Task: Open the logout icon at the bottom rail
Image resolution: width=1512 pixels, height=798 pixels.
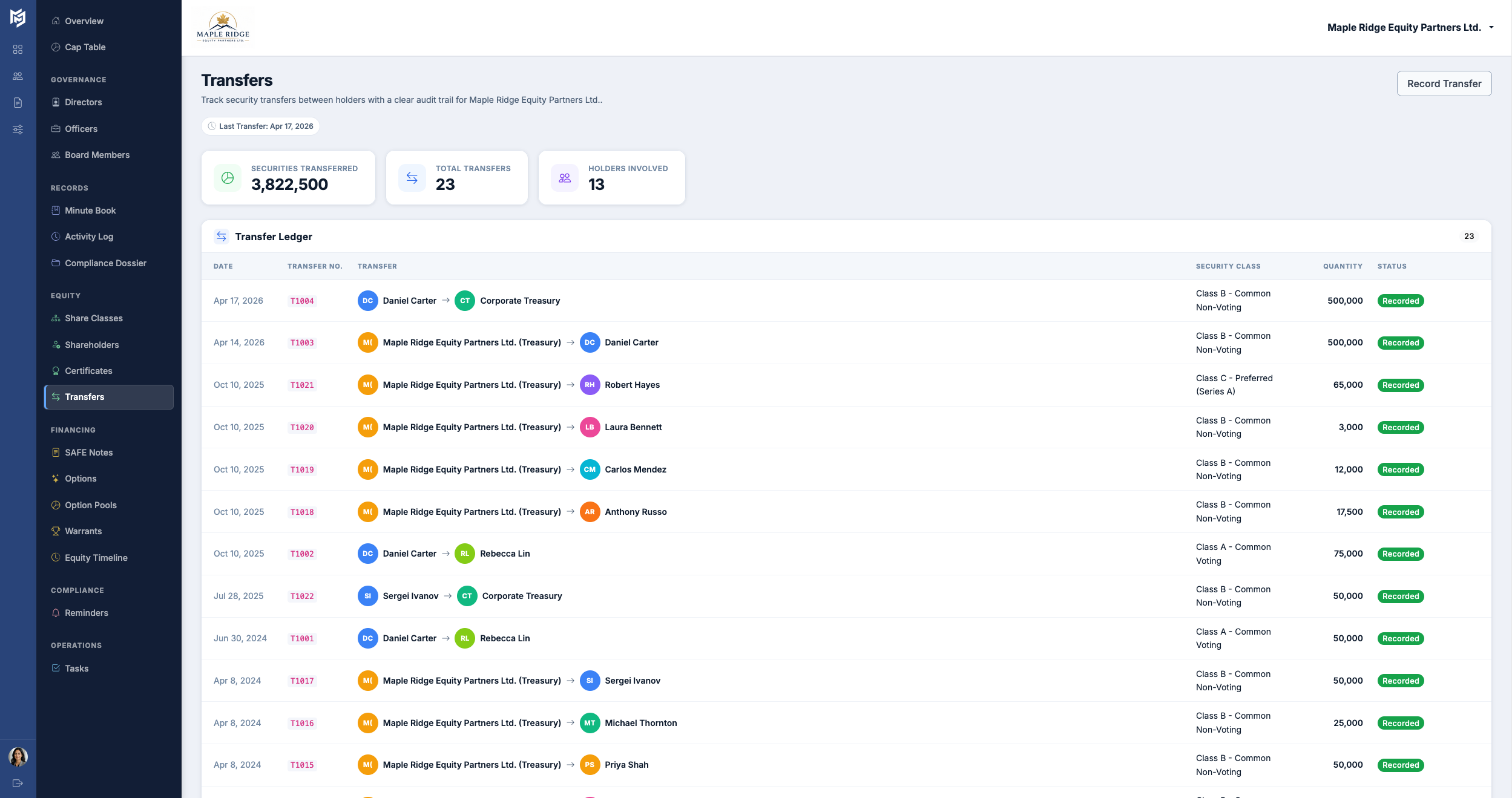Action: tap(18, 782)
